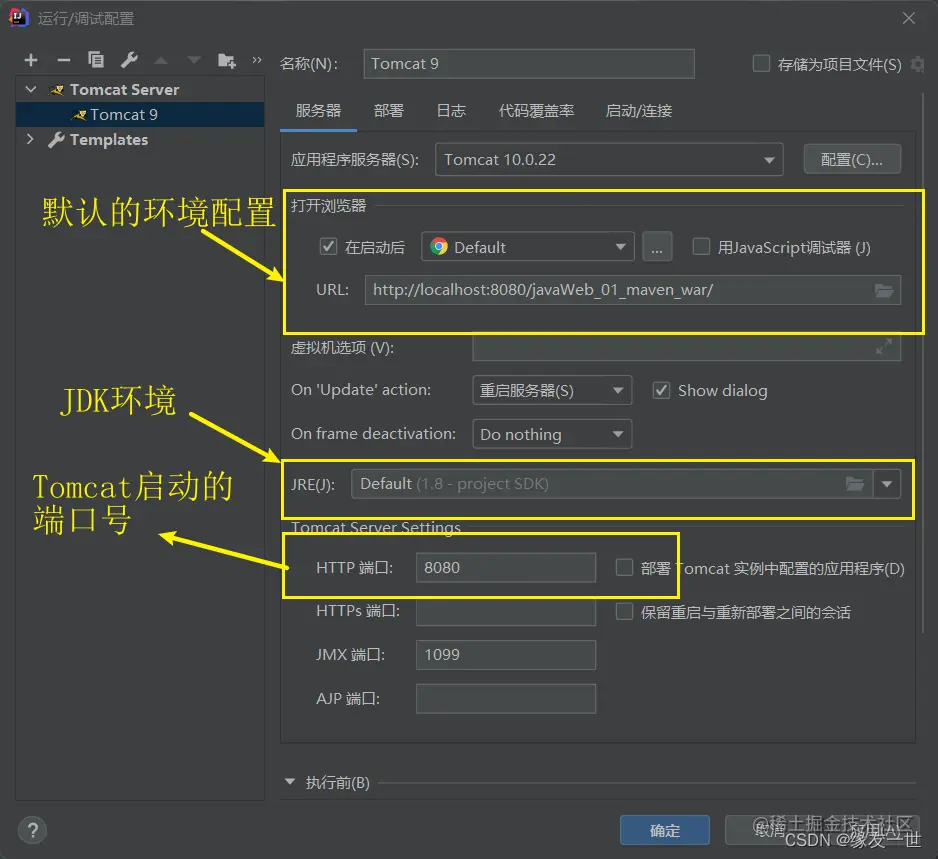Click the Configure application server button
Viewport: 938px width, 859px height.
pos(852,160)
